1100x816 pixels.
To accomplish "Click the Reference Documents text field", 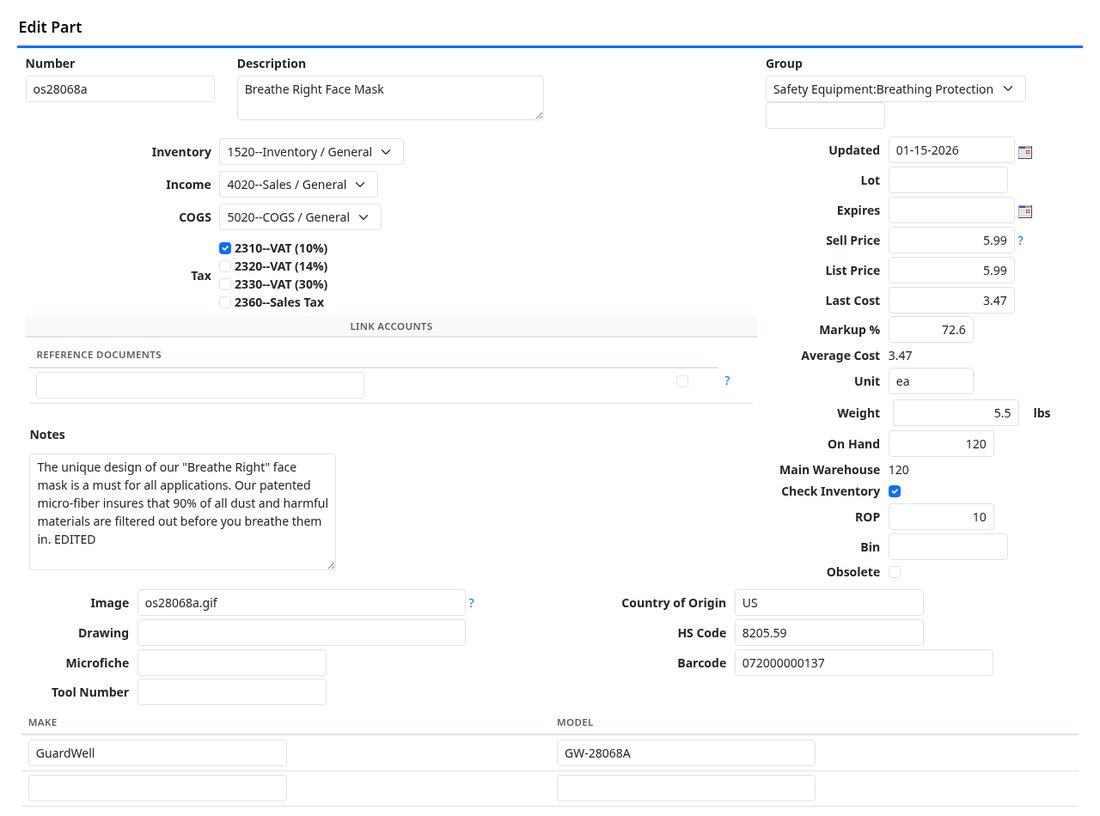I will coord(200,385).
